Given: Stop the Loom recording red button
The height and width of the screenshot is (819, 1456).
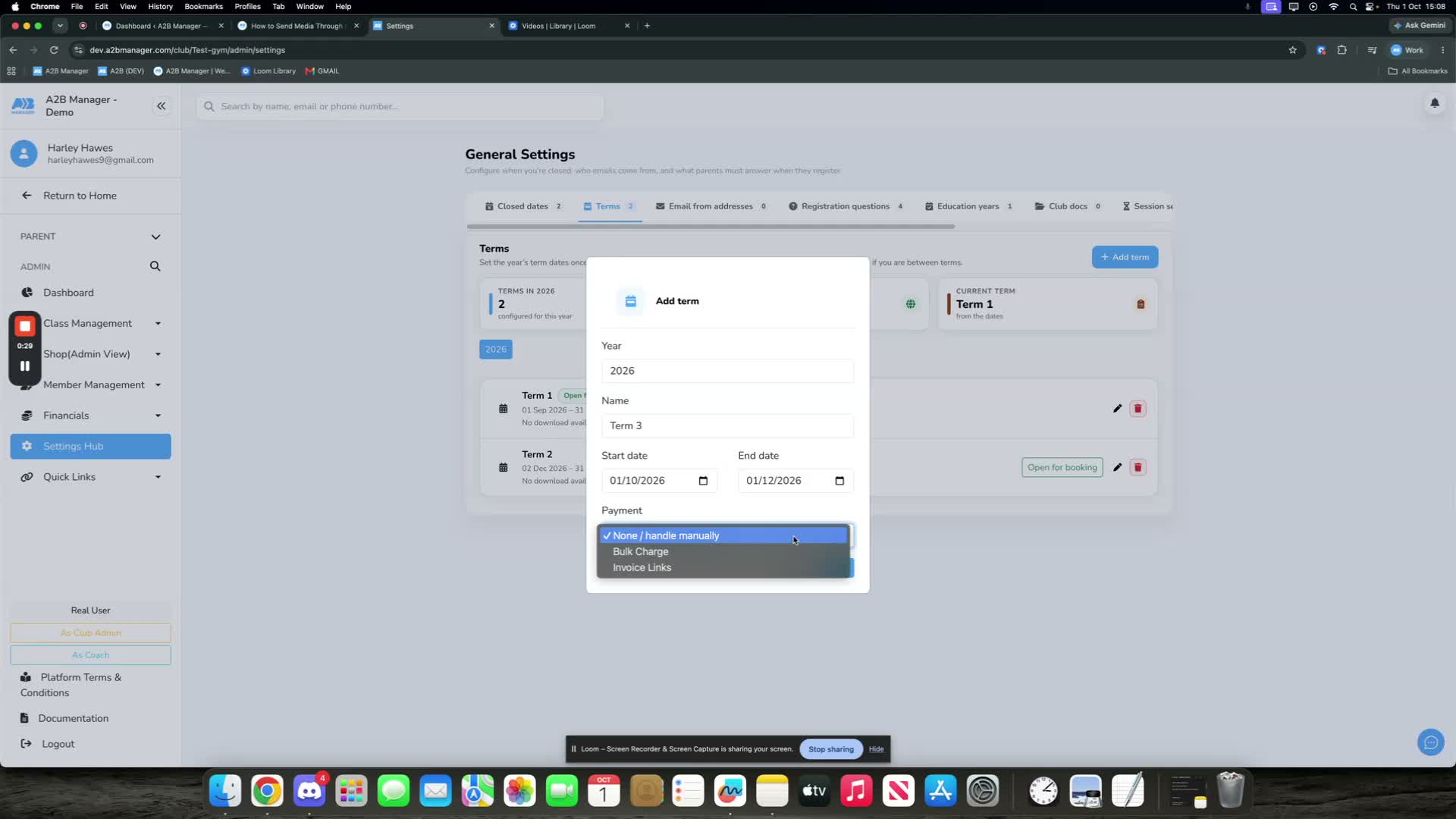Looking at the screenshot, I should pyautogui.click(x=25, y=326).
